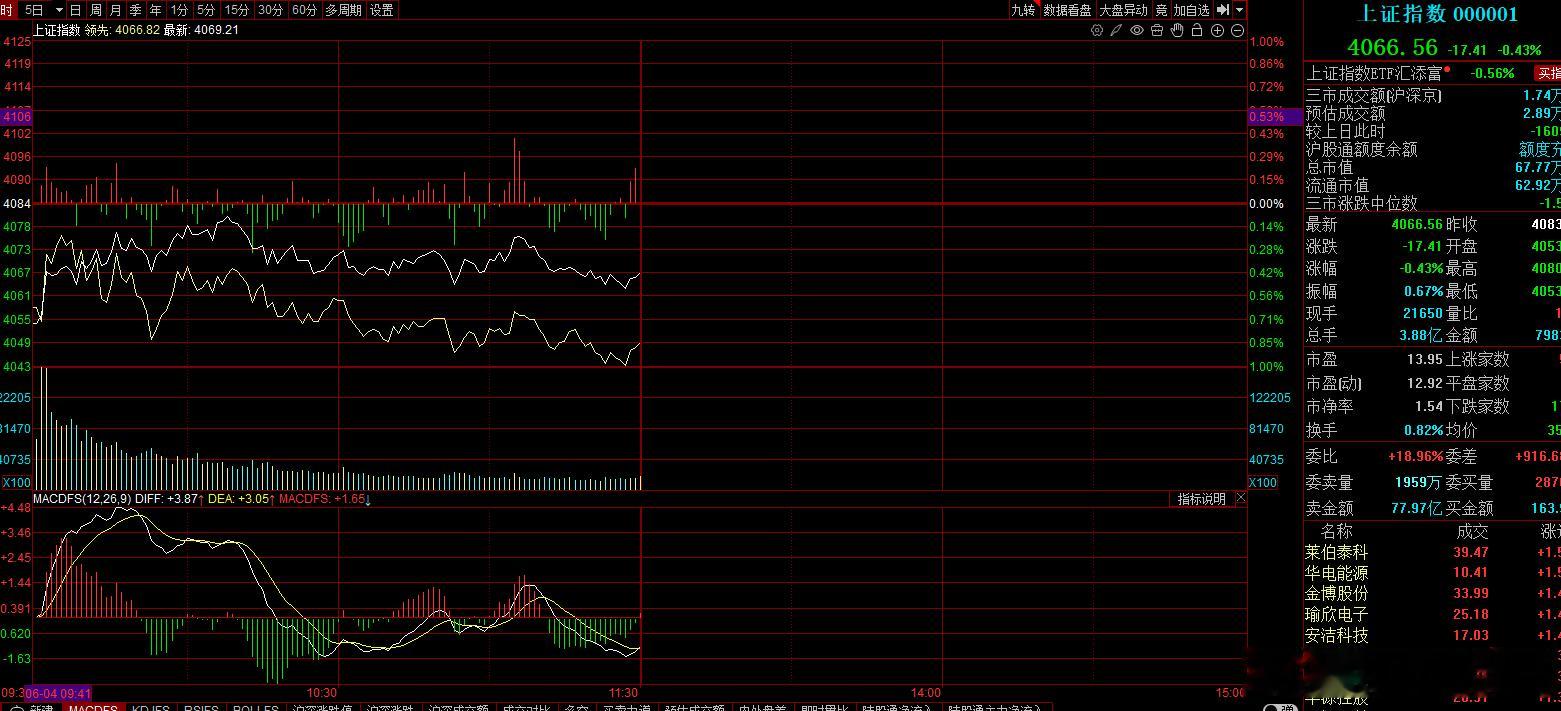Zoom in with the plus circle icon
This screenshot has width=1561, height=711.
(1217, 30)
